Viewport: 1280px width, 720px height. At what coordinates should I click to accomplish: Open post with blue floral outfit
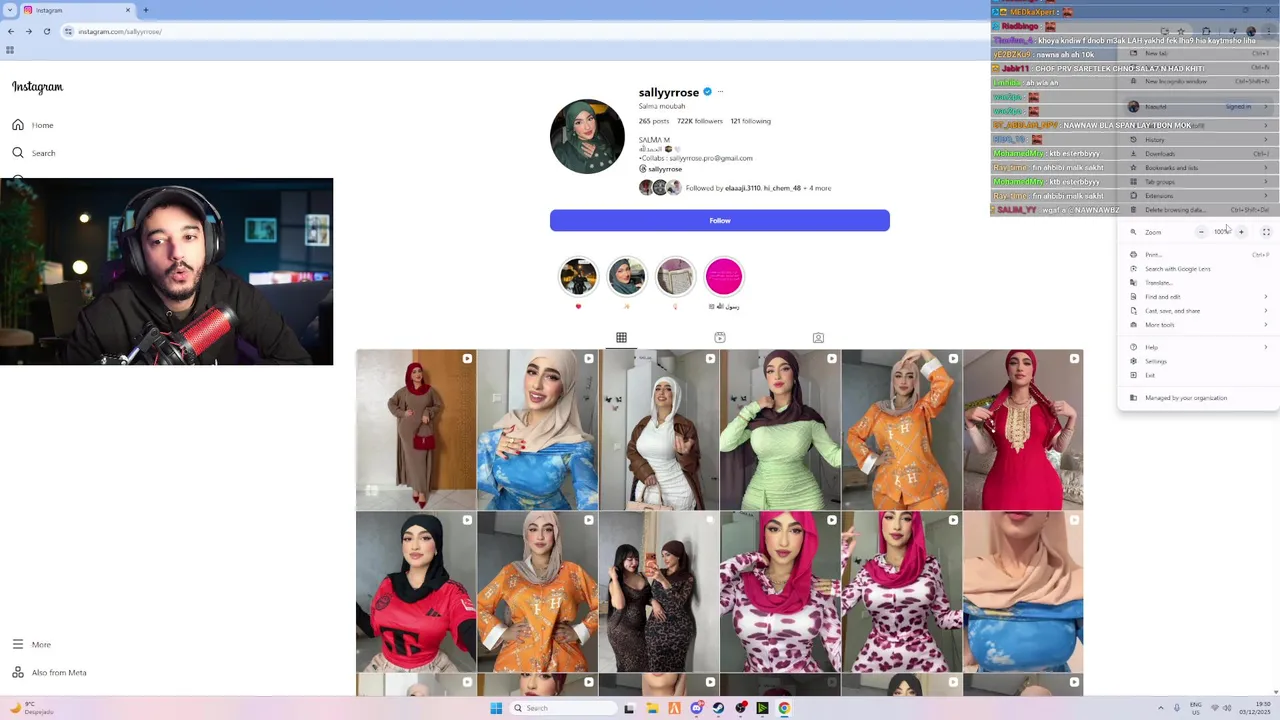[x=537, y=430]
